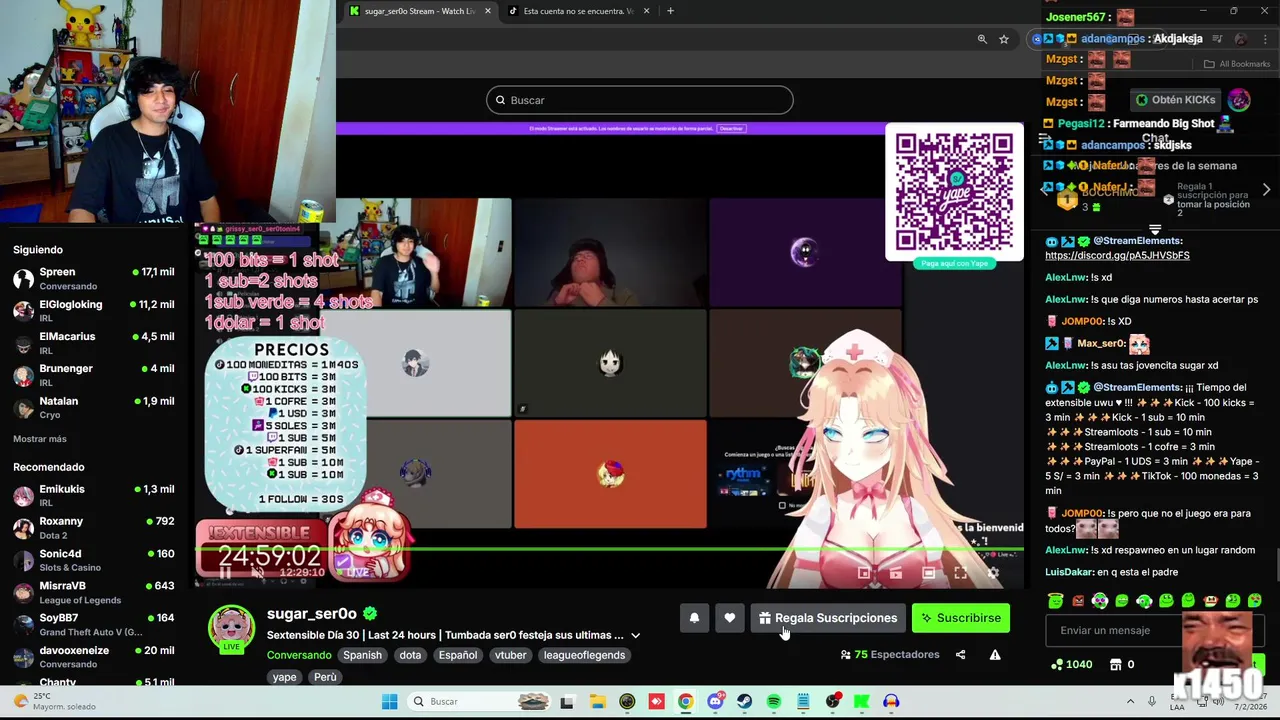
Task: Open Discord from the taskbar
Action: (715, 701)
